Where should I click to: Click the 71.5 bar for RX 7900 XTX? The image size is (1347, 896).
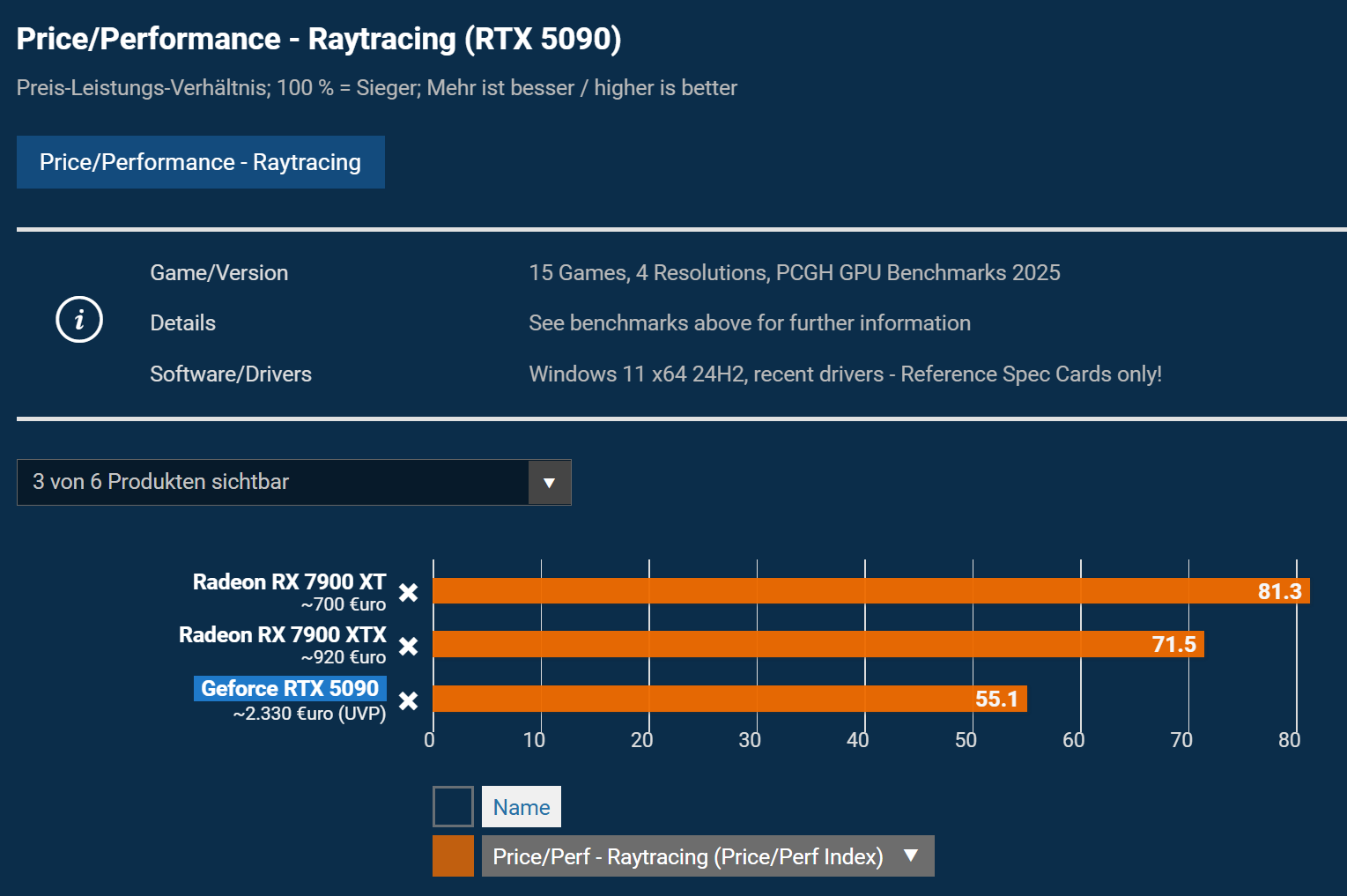coord(818,644)
